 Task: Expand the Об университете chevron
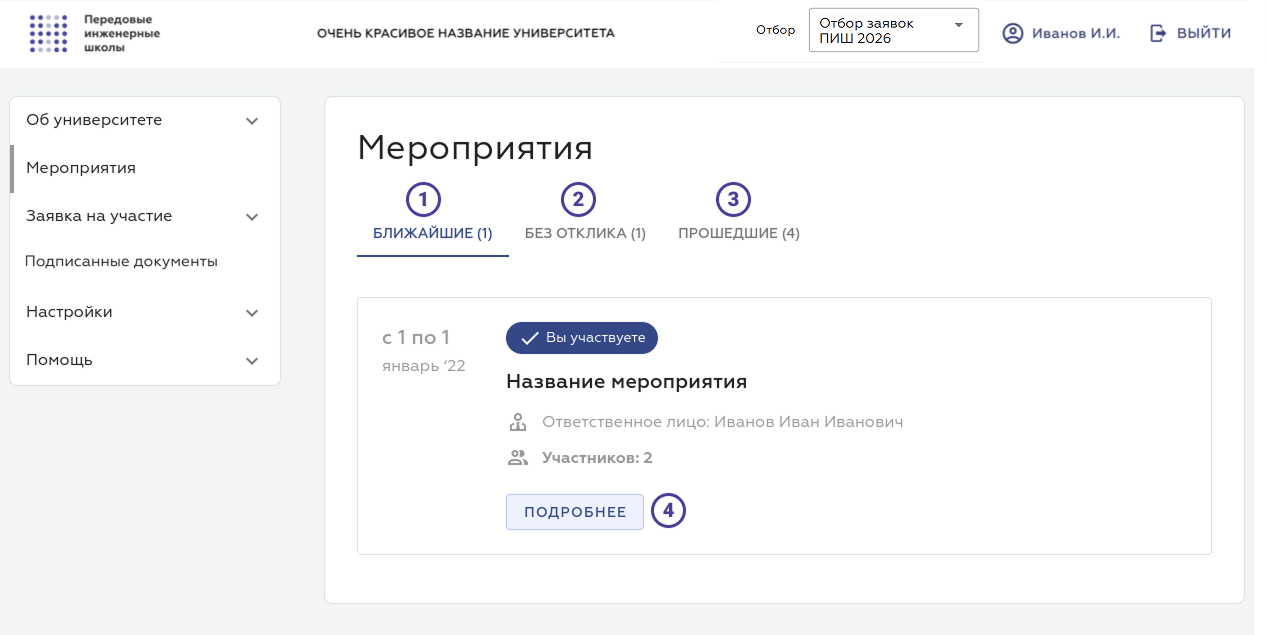pos(252,121)
